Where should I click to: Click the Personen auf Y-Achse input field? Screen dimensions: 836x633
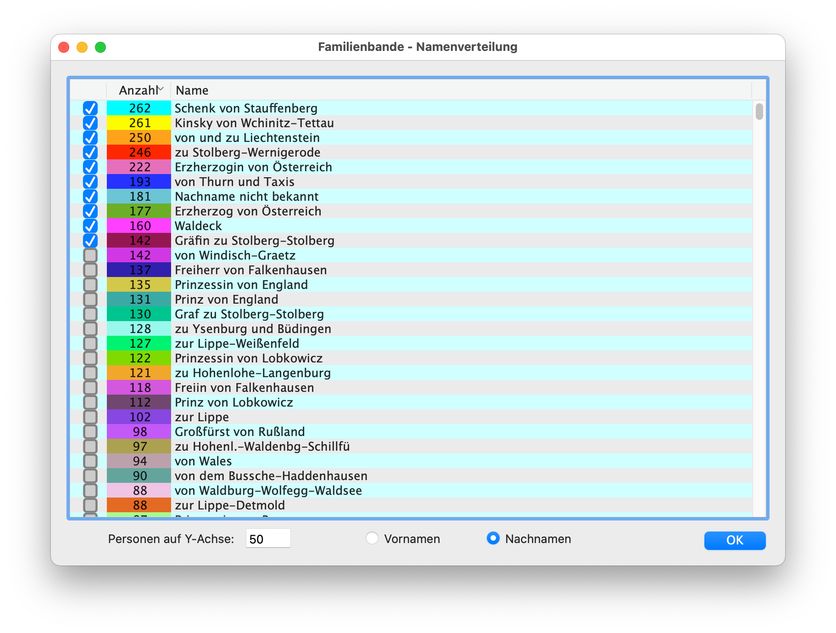(268, 539)
